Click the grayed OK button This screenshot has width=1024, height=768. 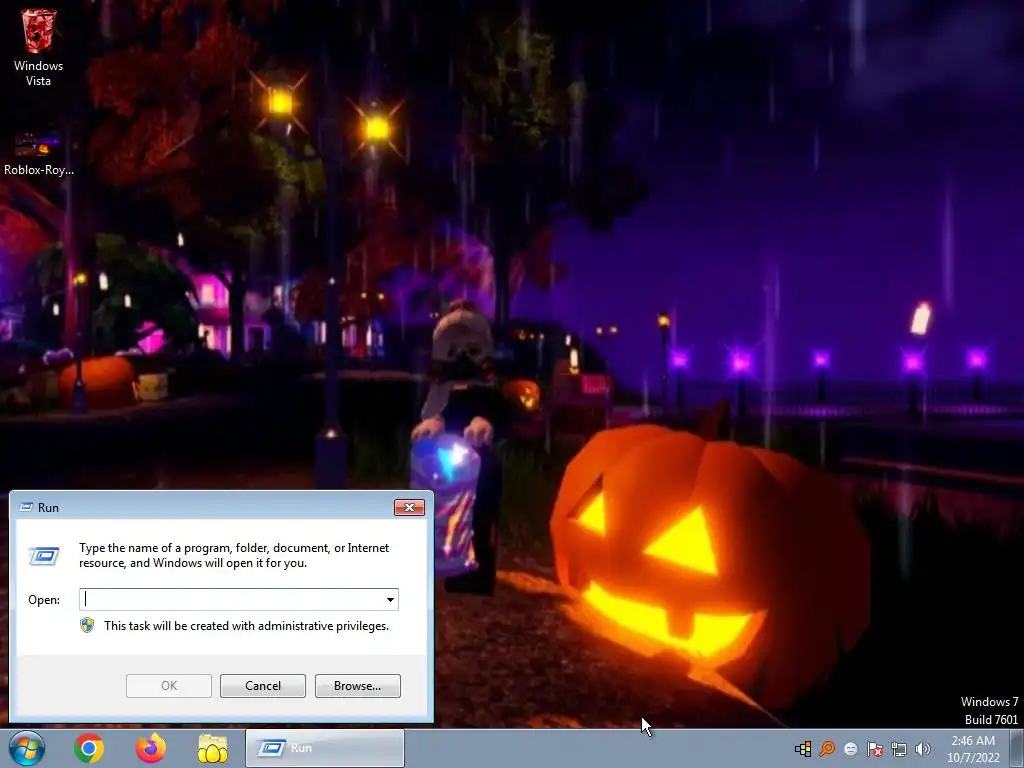(x=168, y=686)
